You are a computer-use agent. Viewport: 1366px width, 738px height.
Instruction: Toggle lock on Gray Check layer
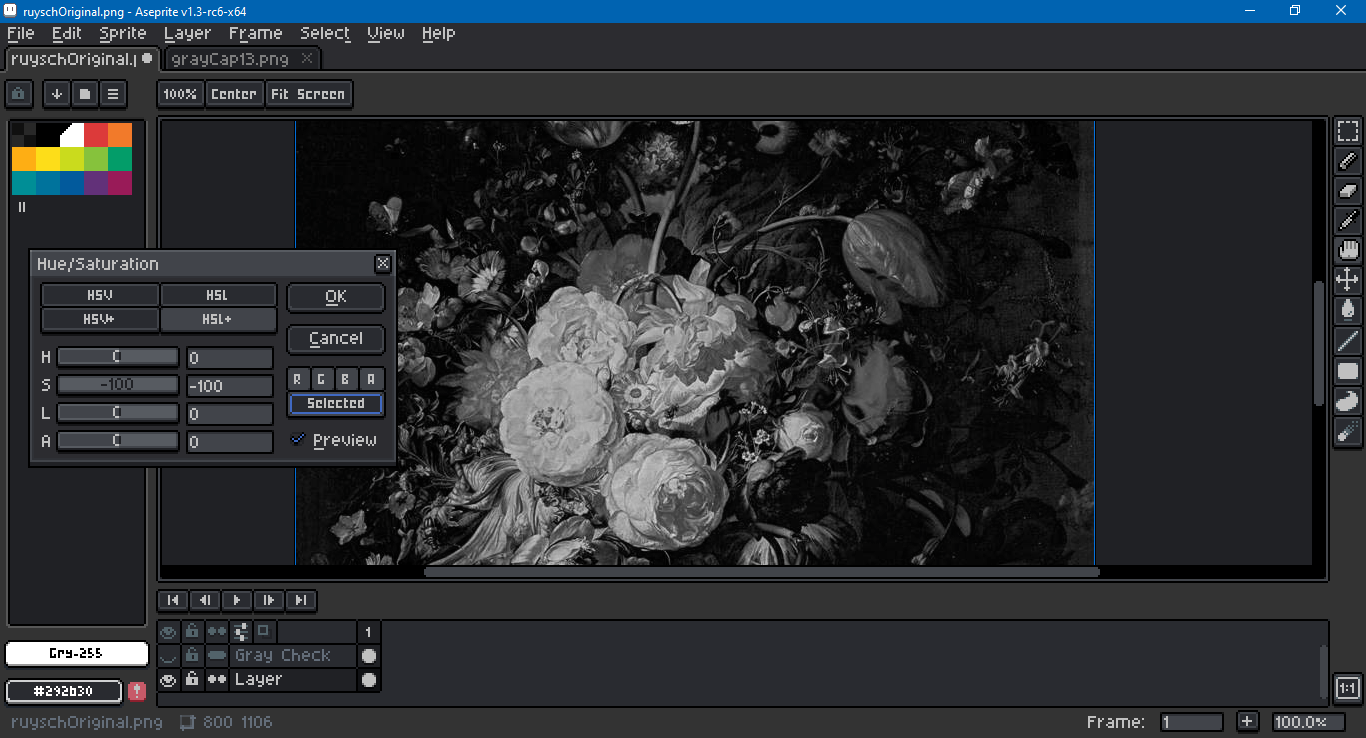[192, 655]
